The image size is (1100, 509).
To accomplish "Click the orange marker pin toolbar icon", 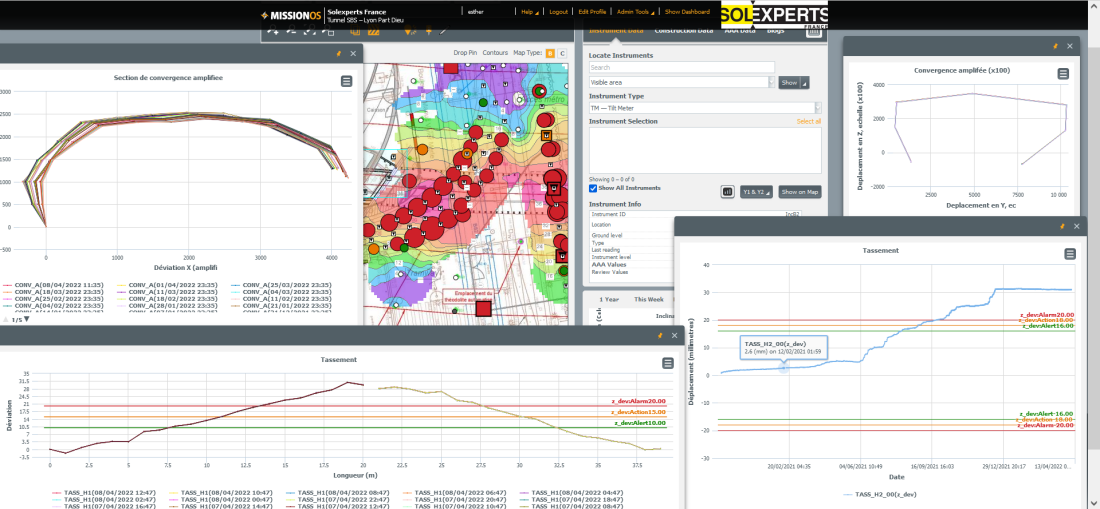I will click(x=410, y=32).
